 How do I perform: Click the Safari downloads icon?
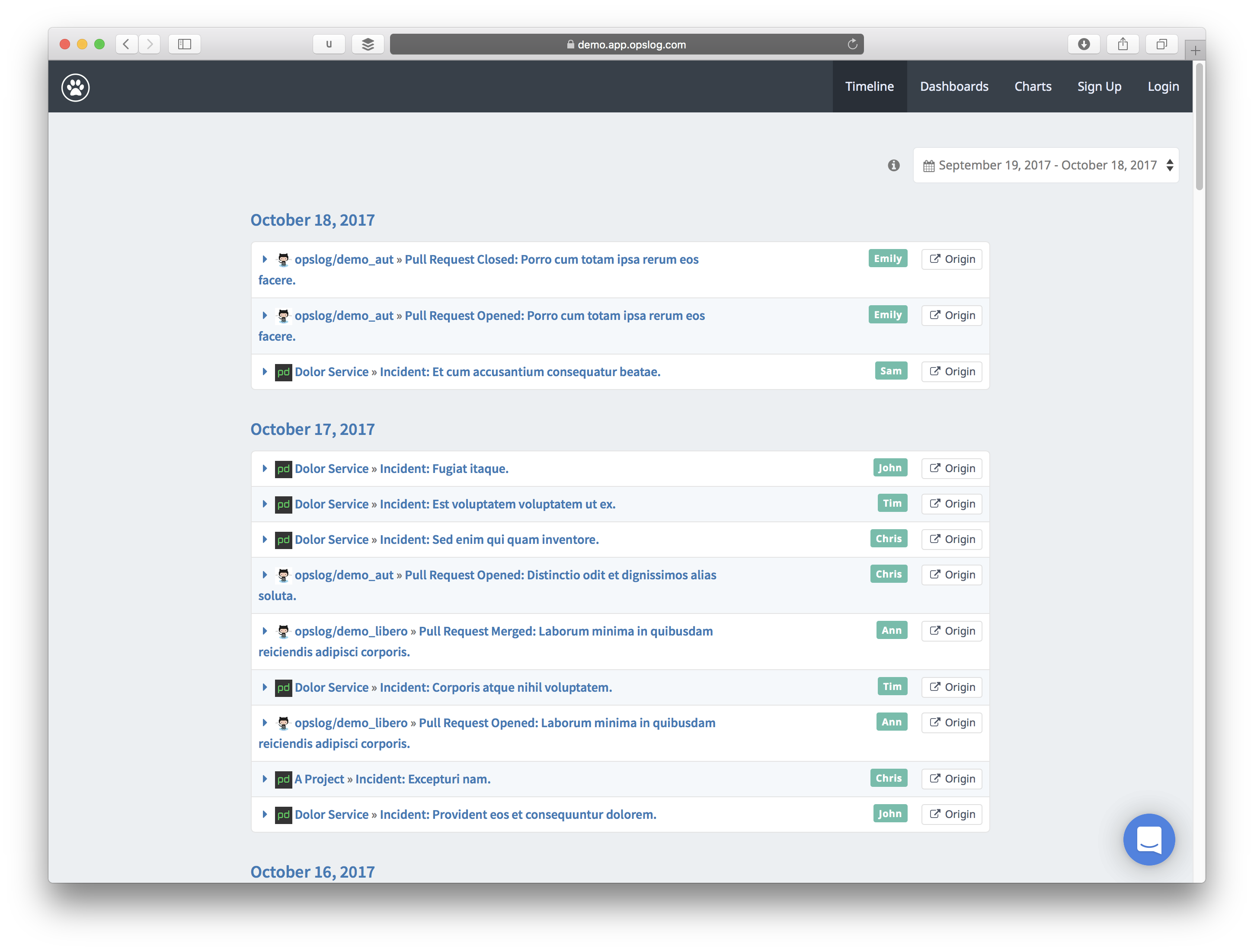[1083, 44]
